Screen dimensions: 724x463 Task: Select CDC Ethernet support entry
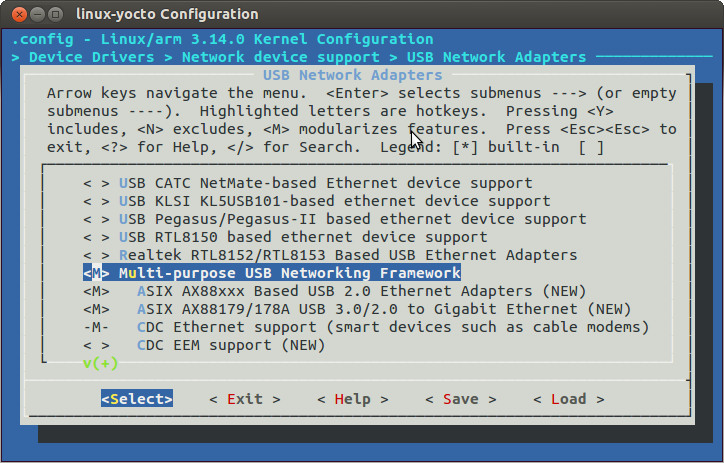[x=366, y=327]
